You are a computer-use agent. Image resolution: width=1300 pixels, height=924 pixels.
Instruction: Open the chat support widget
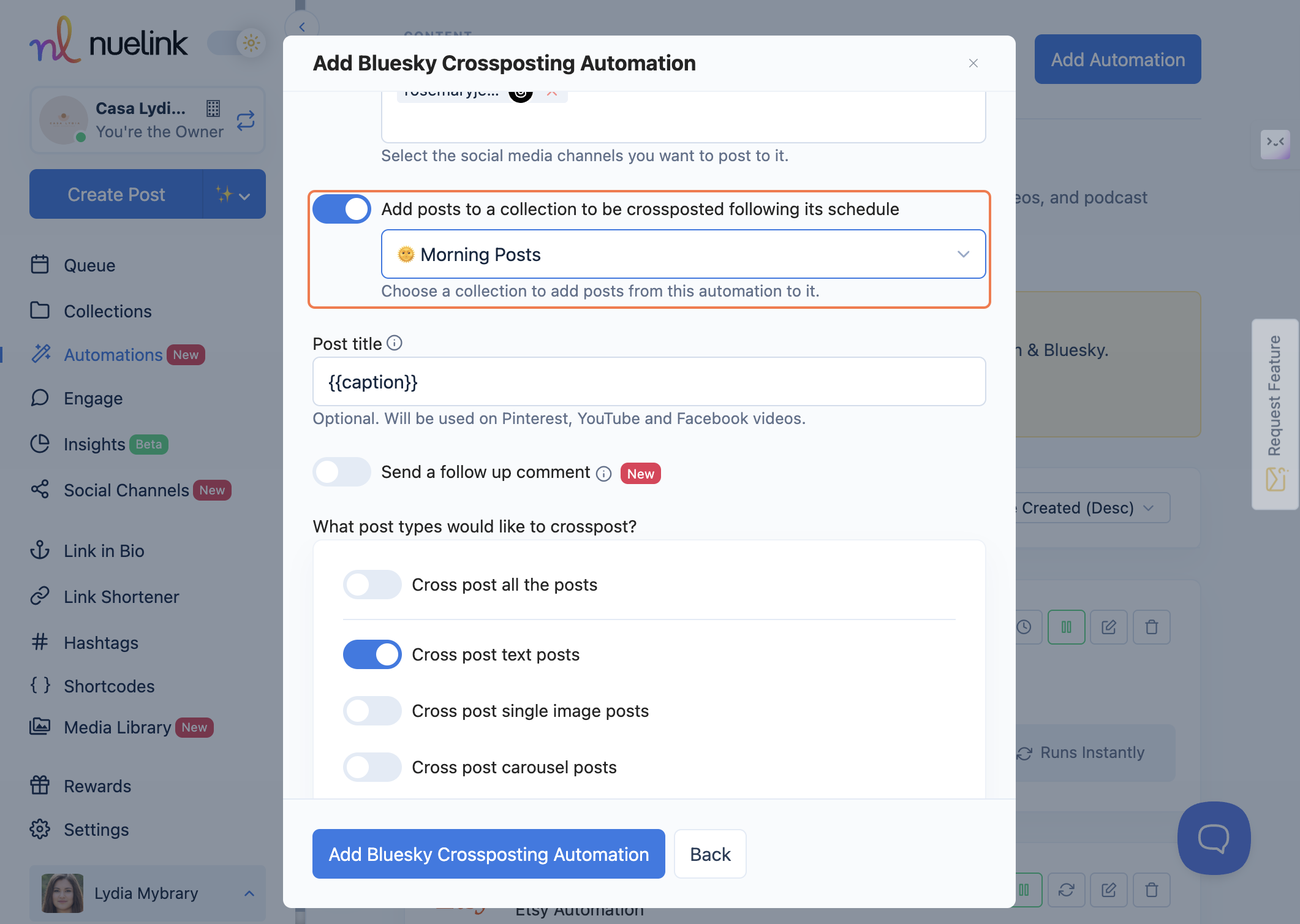click(x=1214, y=838)
